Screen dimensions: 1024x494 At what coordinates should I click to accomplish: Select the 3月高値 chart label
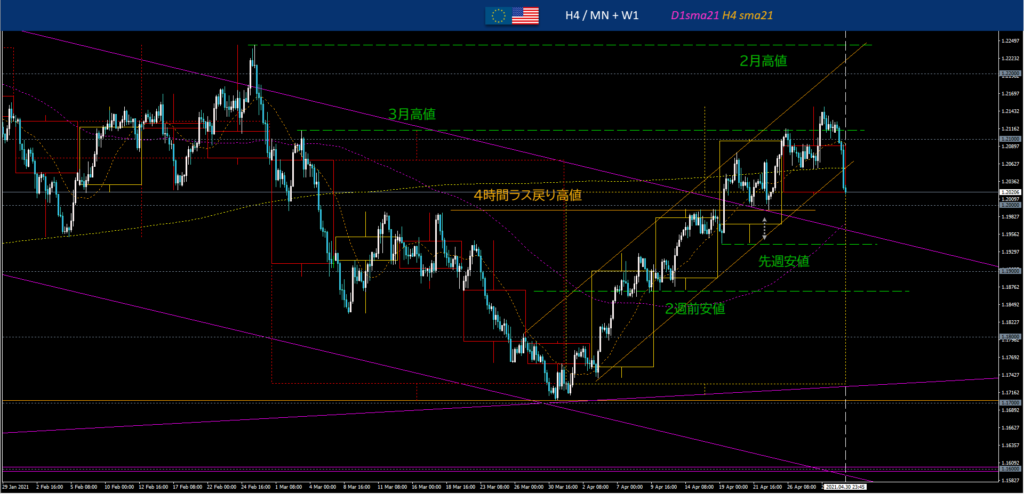[x=412, y=115]
